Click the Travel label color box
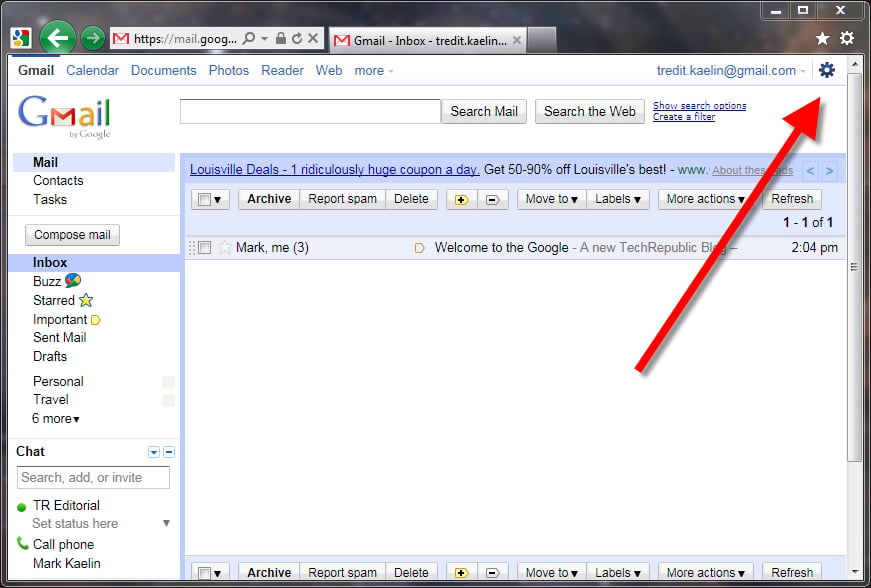 point(168,400)
